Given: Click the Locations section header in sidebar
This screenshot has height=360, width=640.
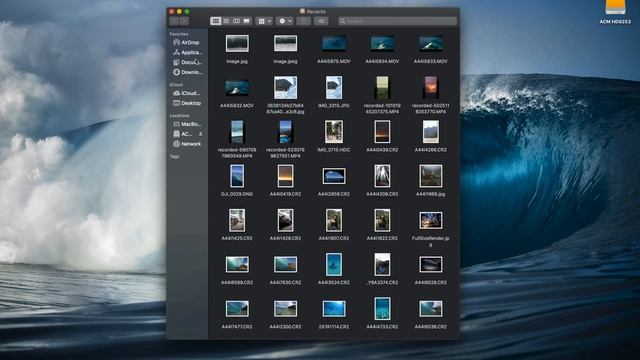Looking at the screenshot, I should (x=180, y=116).
